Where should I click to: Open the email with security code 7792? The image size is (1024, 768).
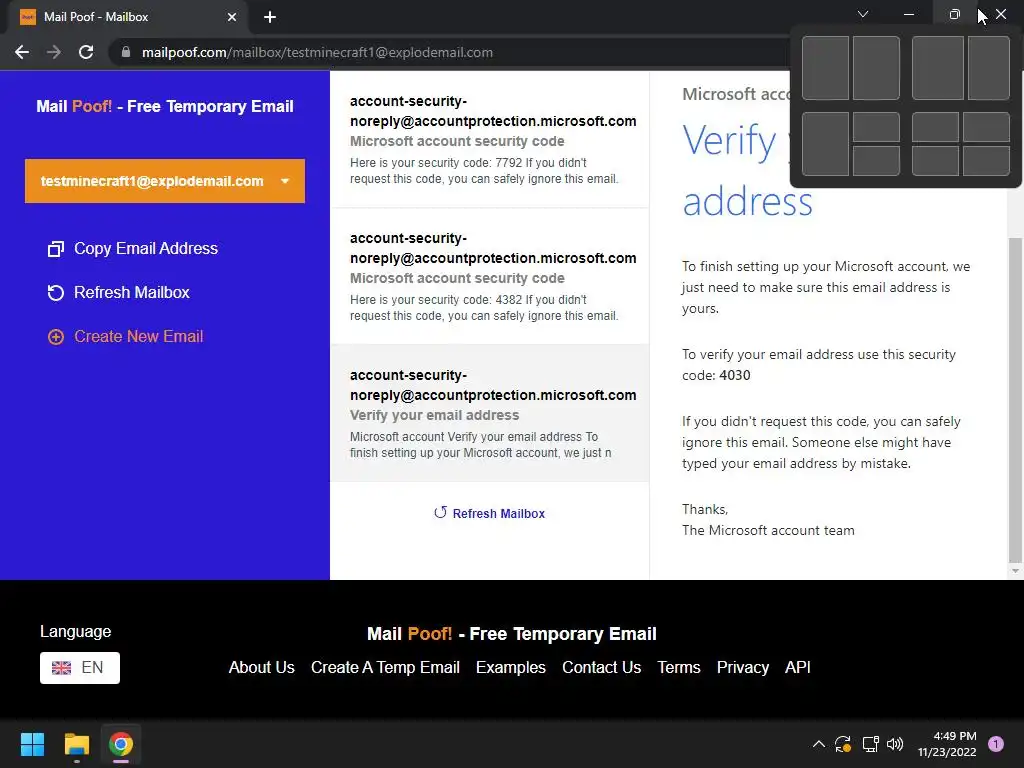click(x=489, y=140)
